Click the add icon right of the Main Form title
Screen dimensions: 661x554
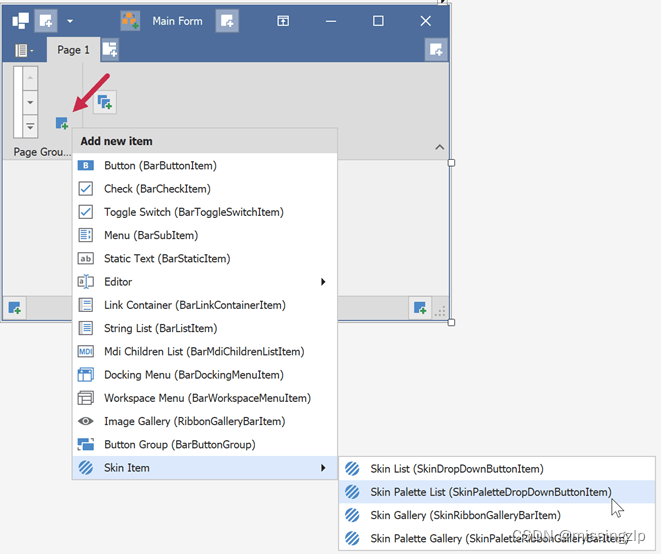[227, 20]
